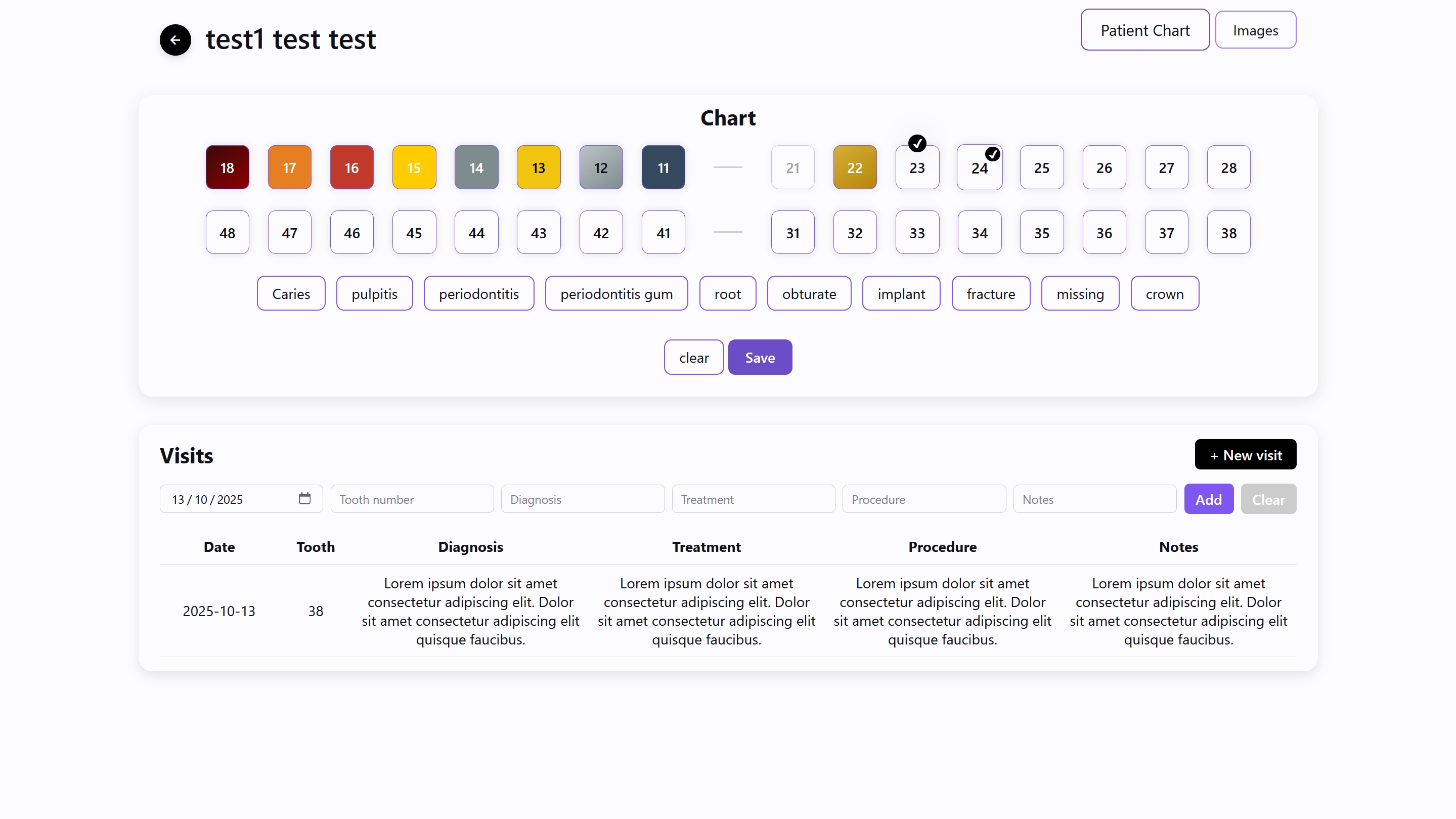The width and height of the screenshot is (1456, 819).
Task: Click the back arrow icon
Action: click(175, 39)
